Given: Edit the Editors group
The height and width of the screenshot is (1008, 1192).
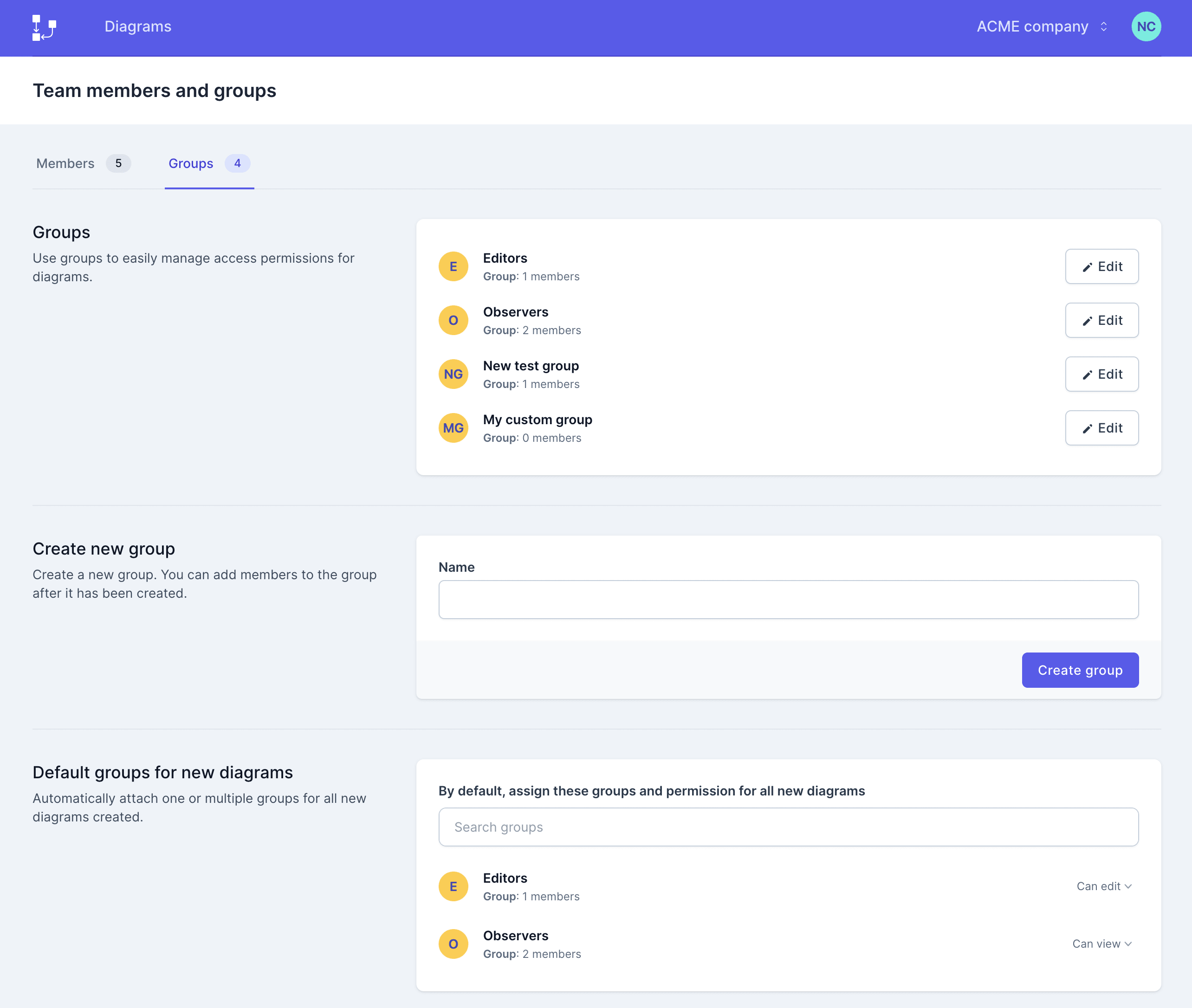Looking at the screenshot, I should tap(1101, 266).
